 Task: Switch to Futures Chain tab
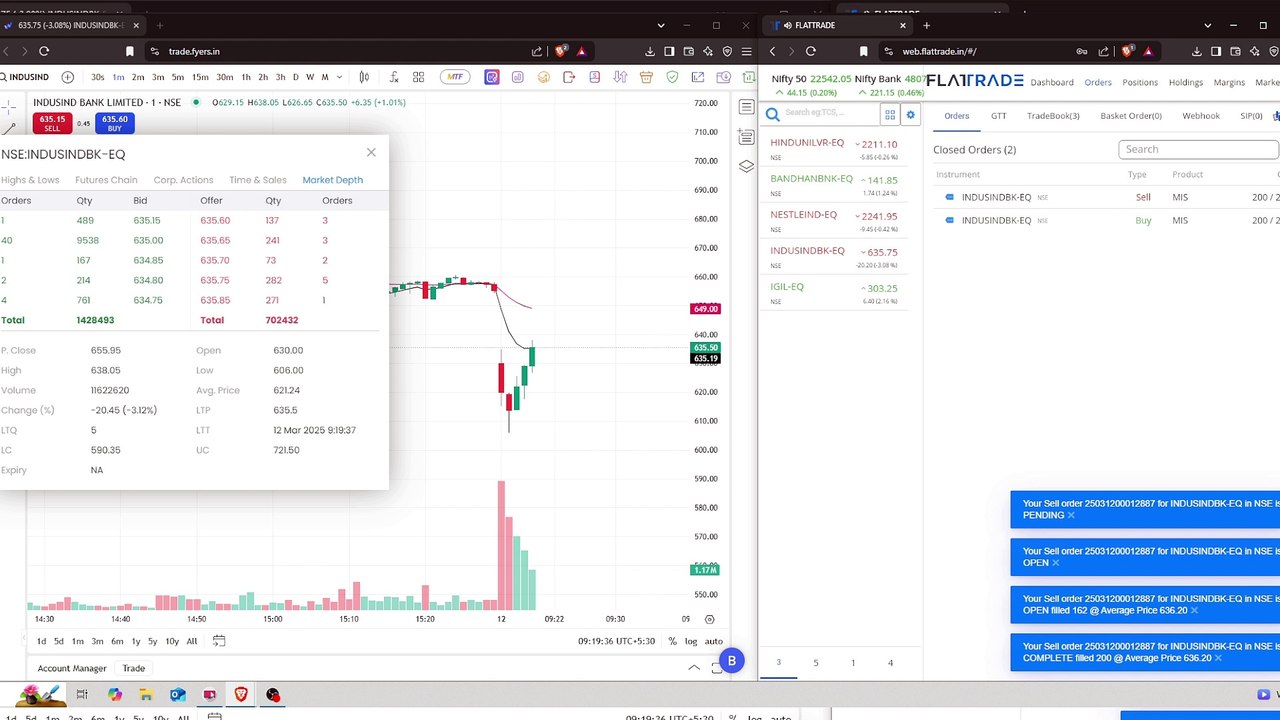(106, 180)
